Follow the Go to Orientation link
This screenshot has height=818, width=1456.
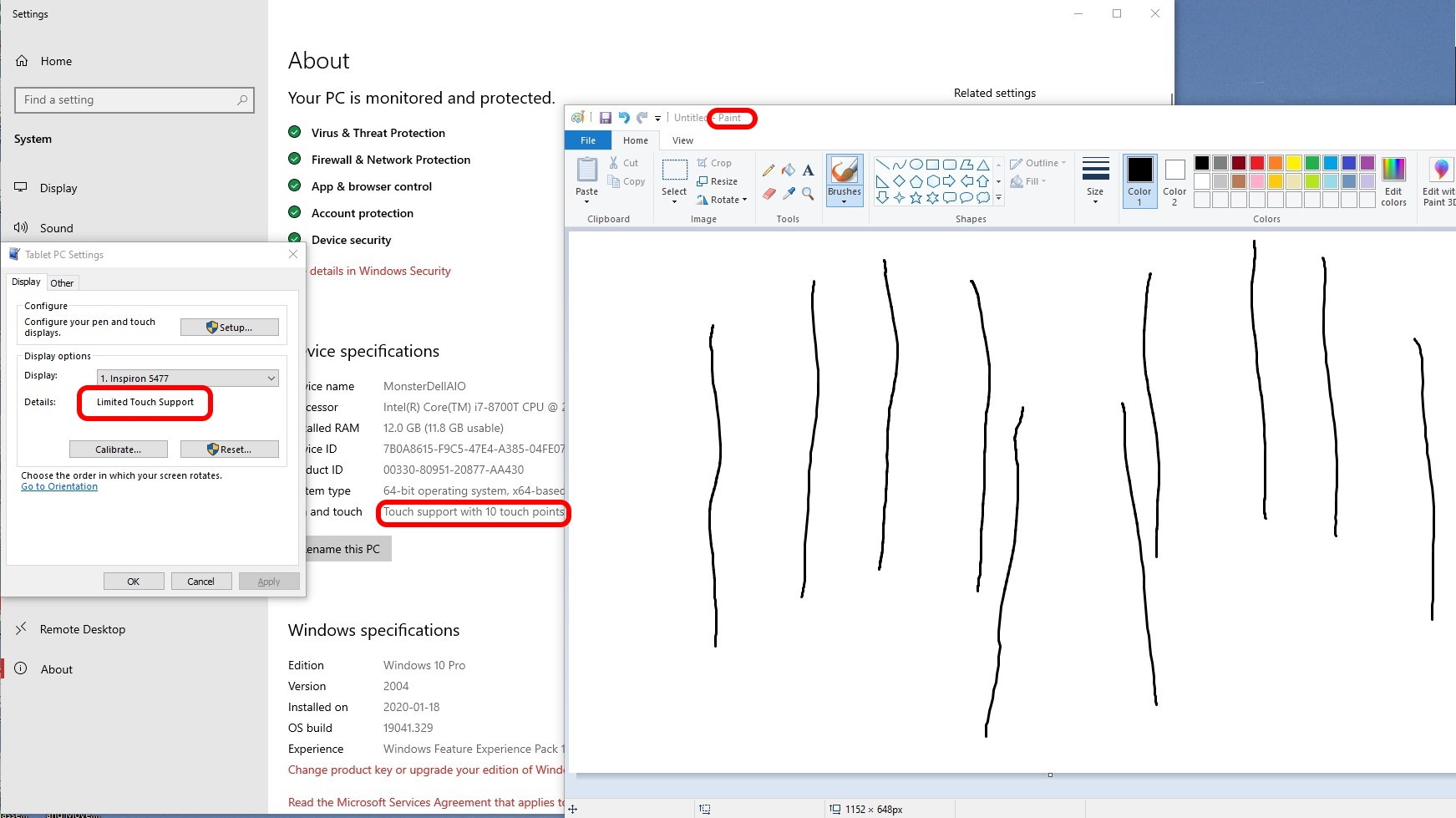coord(59,486)
